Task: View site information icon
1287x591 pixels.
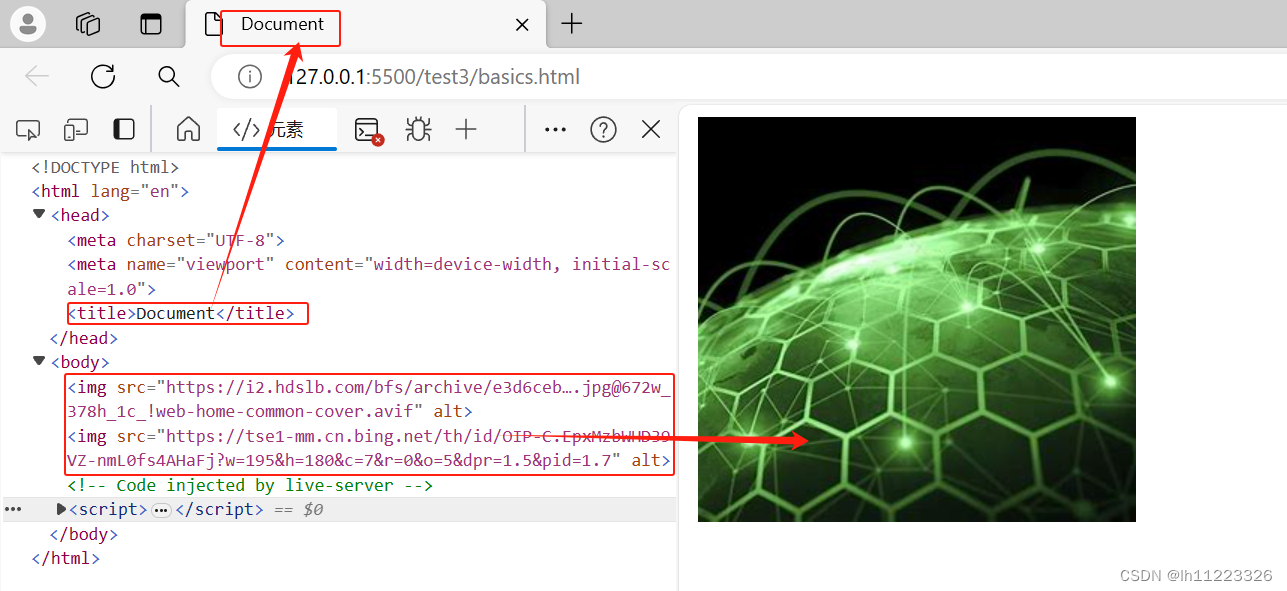Action: (250, 77)
